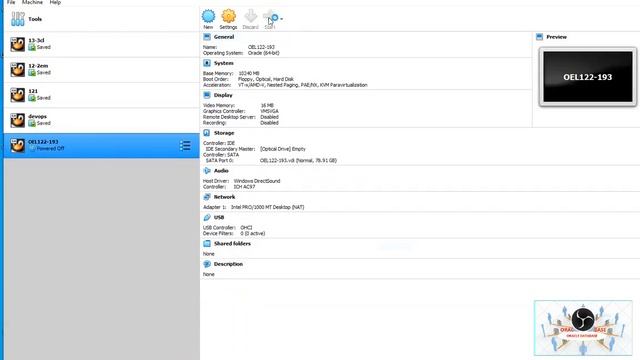Click the OEL122-193 penguin OS icon
The image size is (640, 360).
coord(18,145)
